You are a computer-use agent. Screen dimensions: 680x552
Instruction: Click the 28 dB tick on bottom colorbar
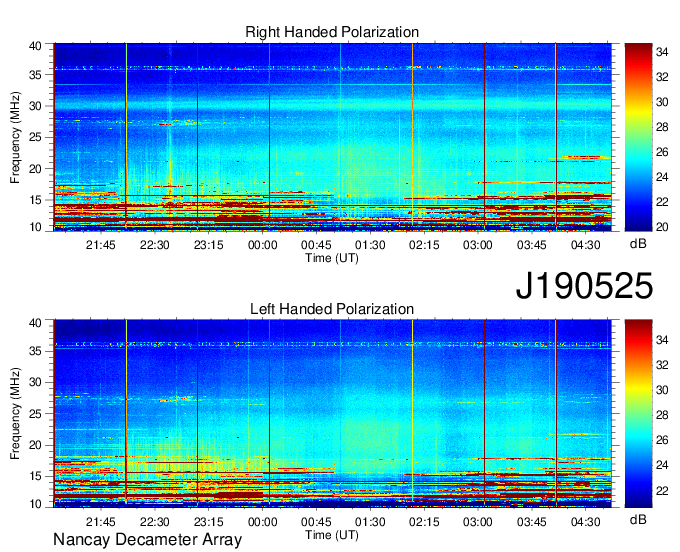[x=662, y=415]
